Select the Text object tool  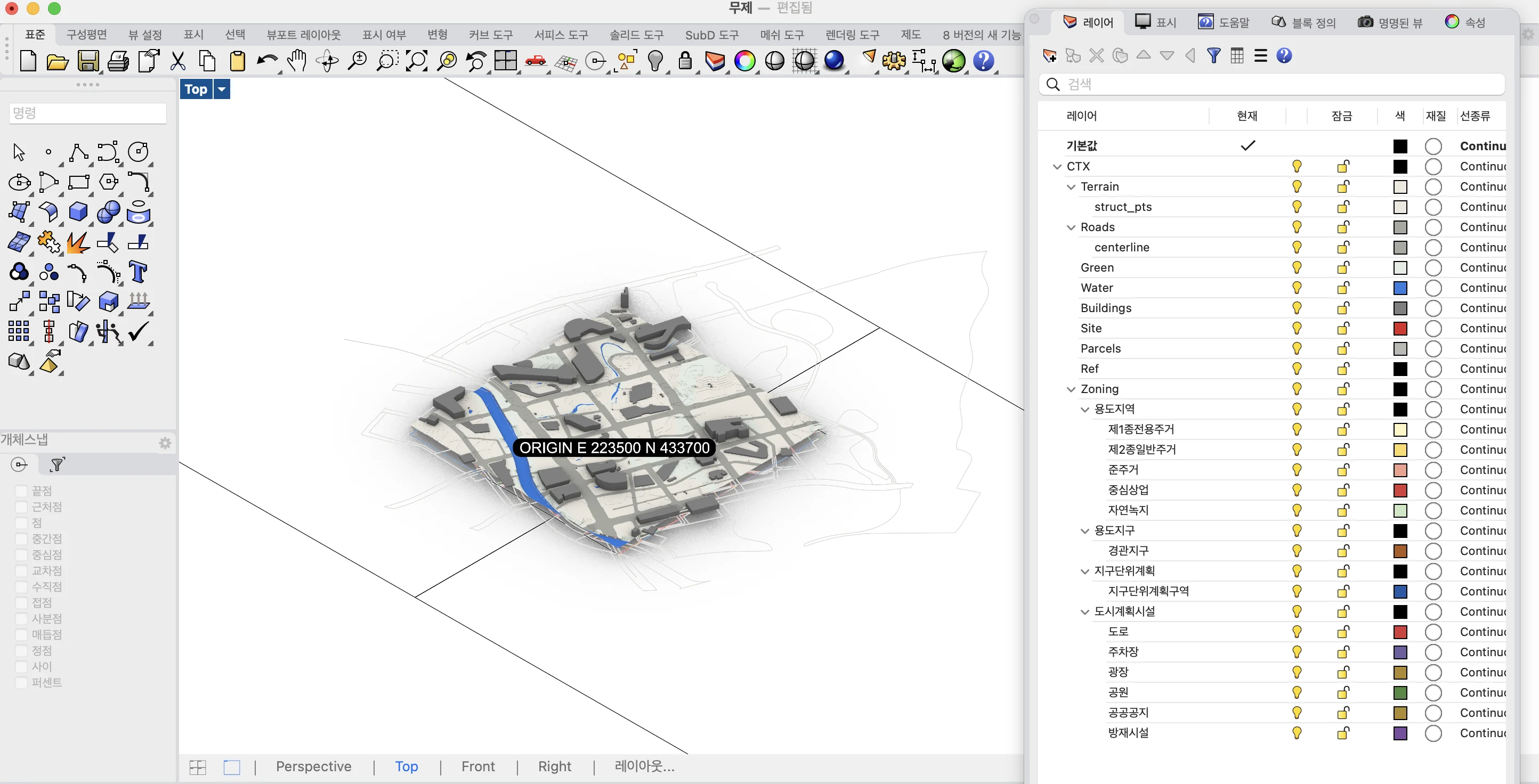tap(138, 272)
